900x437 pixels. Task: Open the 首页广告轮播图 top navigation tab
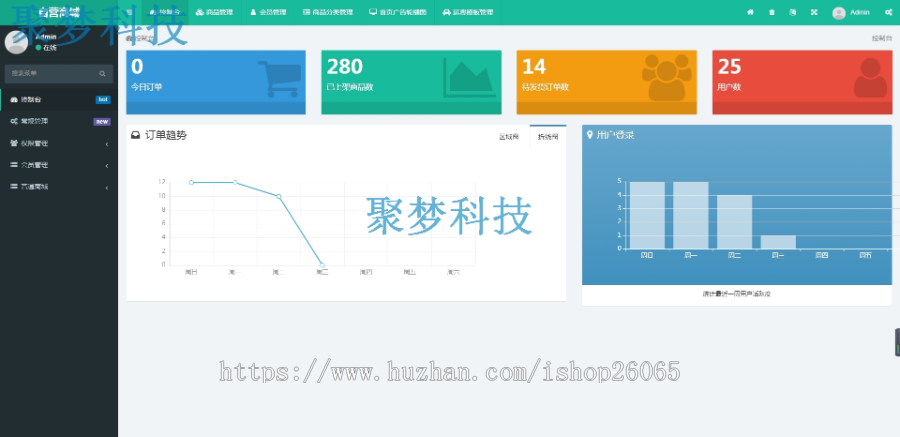[x=398, y=12]
